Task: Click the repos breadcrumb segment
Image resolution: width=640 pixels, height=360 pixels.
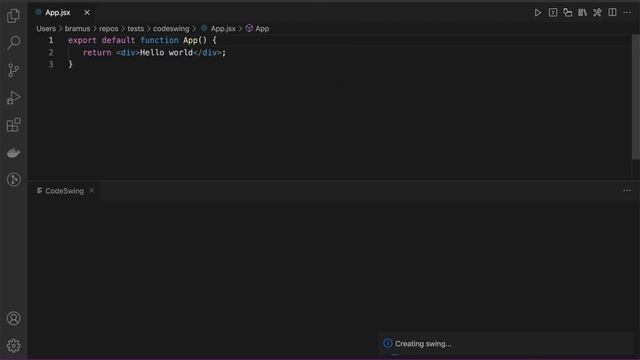Action: pos(109,29)
